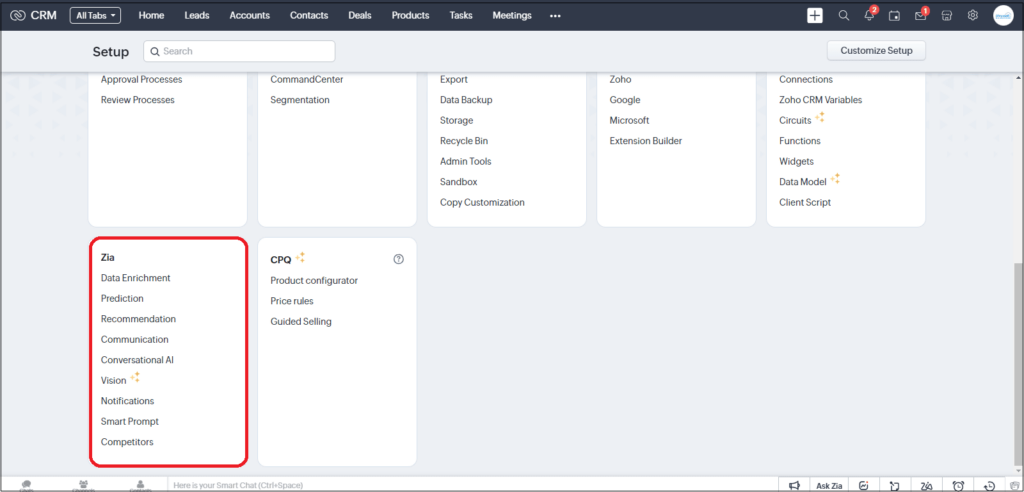Open the Chats icon in the bottom bar
The height and width of the screenshot is (492, 1024).
point(27,485)
